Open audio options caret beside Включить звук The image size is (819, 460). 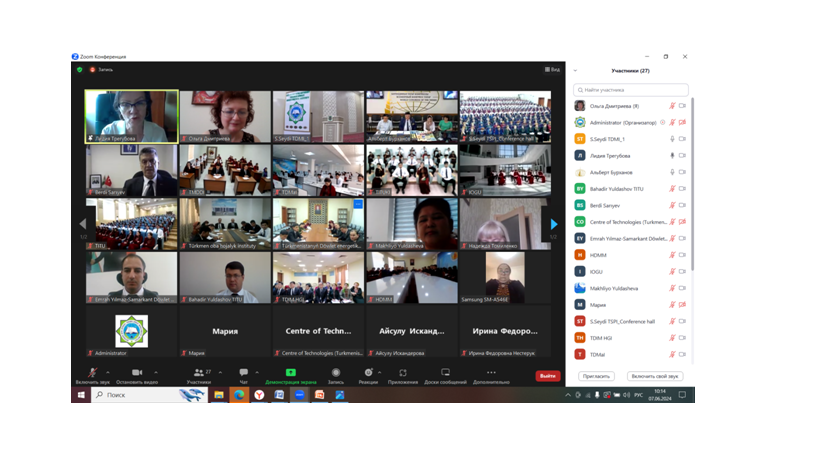click(x=108, y=372)
